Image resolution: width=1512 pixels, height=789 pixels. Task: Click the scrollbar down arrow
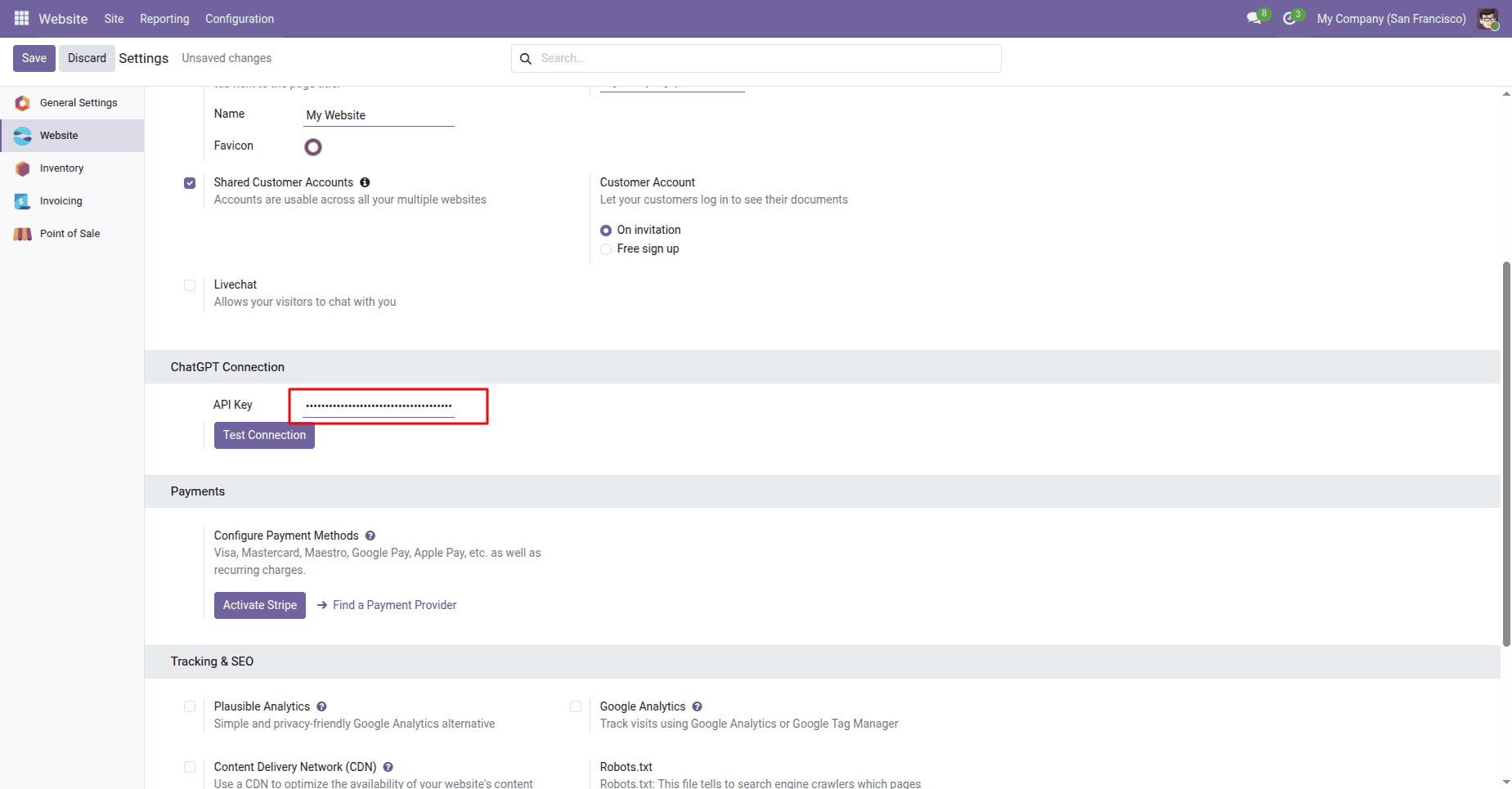pos(1506,782)
